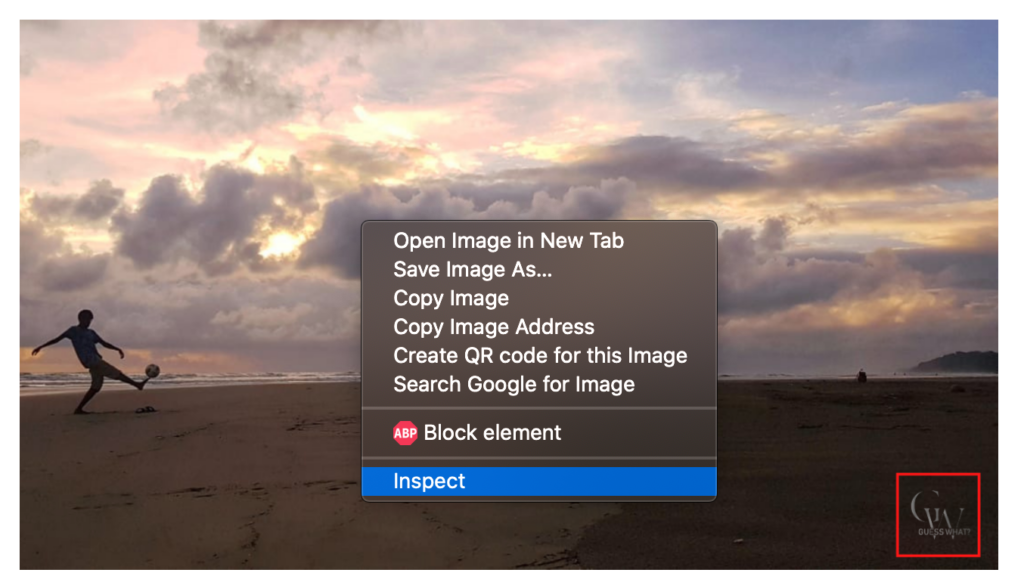This screenshot has height=585, width=1024.
Task: Select Open Image in New Tab
Action: click(x=508, y=241)
